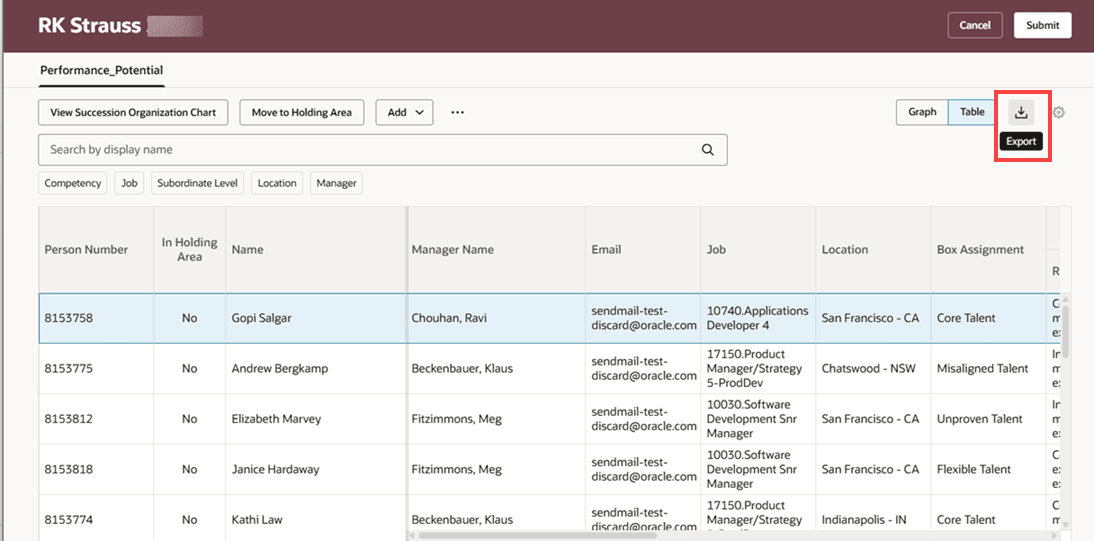The width and height of the screenshot is (1094, 541).
Task: Click the Export download icon
Action: coord(1021,112)
